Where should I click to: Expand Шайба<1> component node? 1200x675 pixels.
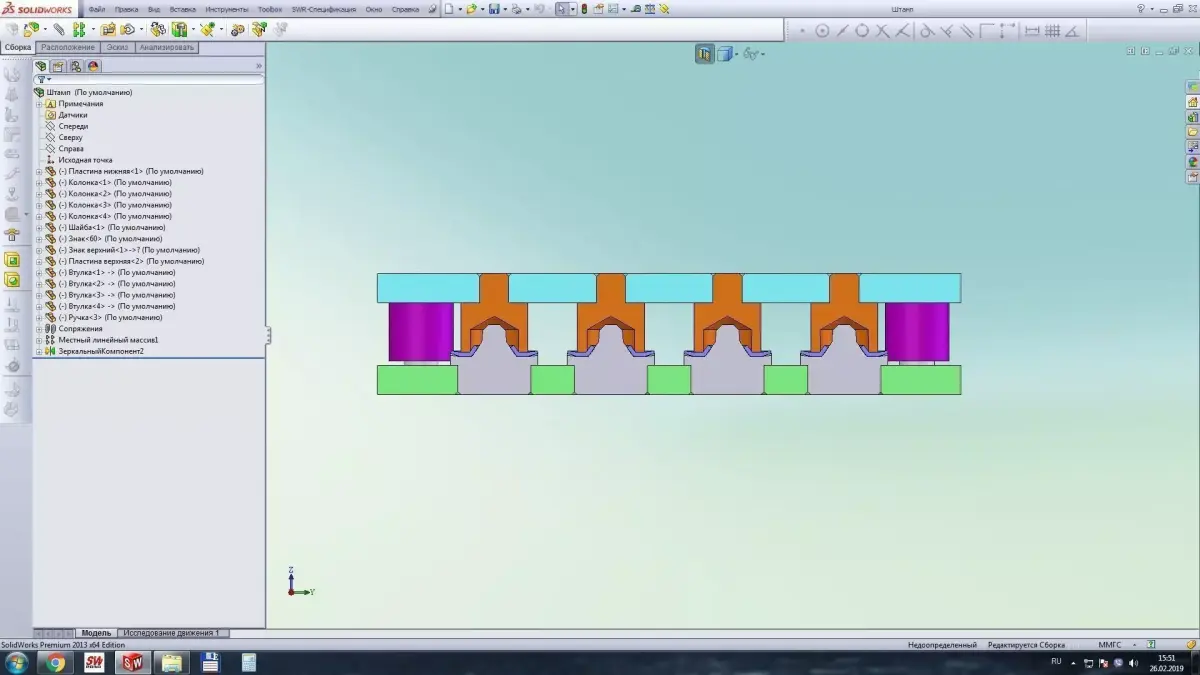point(39,228)
